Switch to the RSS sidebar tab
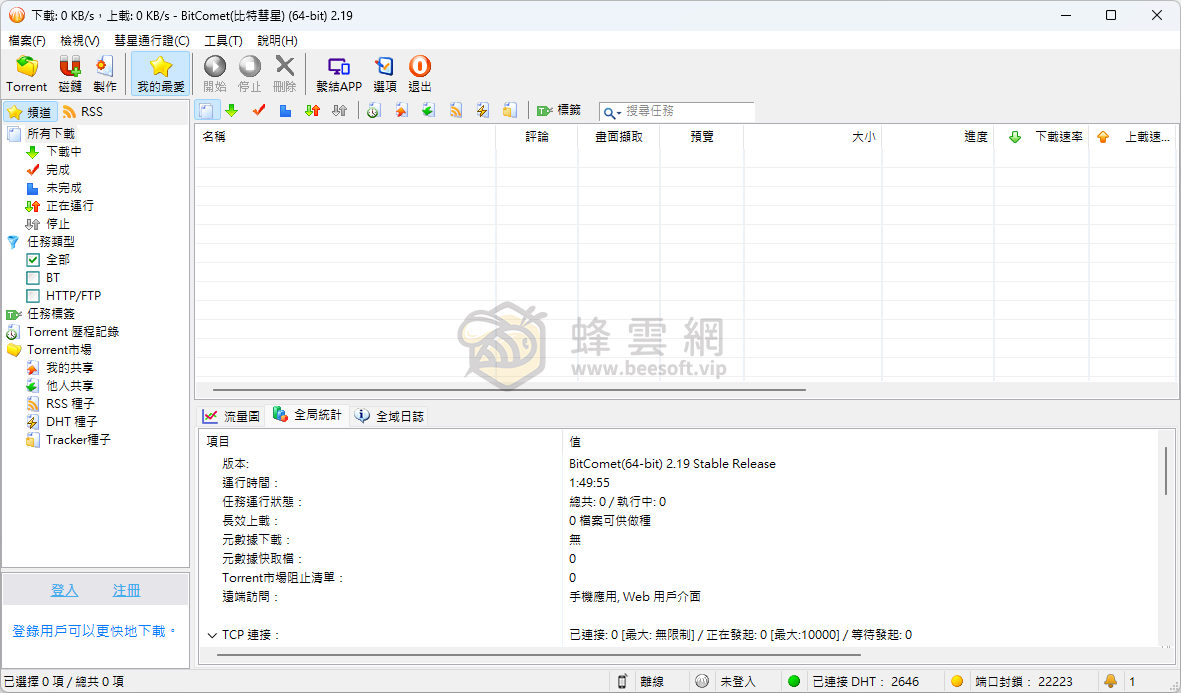1181x693 pixels. [x=83, y=111]
